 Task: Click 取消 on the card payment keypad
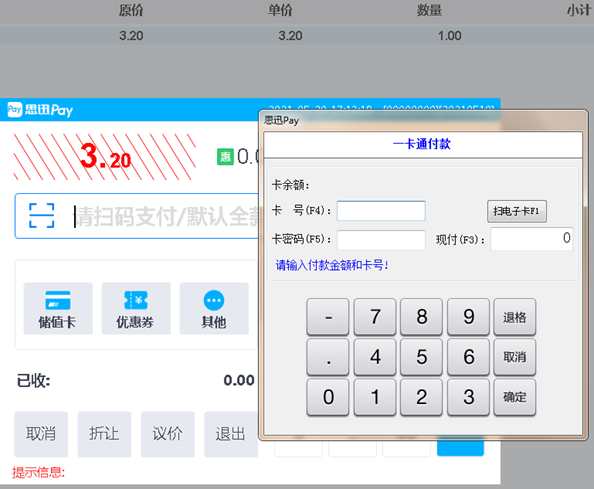pyautogui.click(x=515, y=357)
